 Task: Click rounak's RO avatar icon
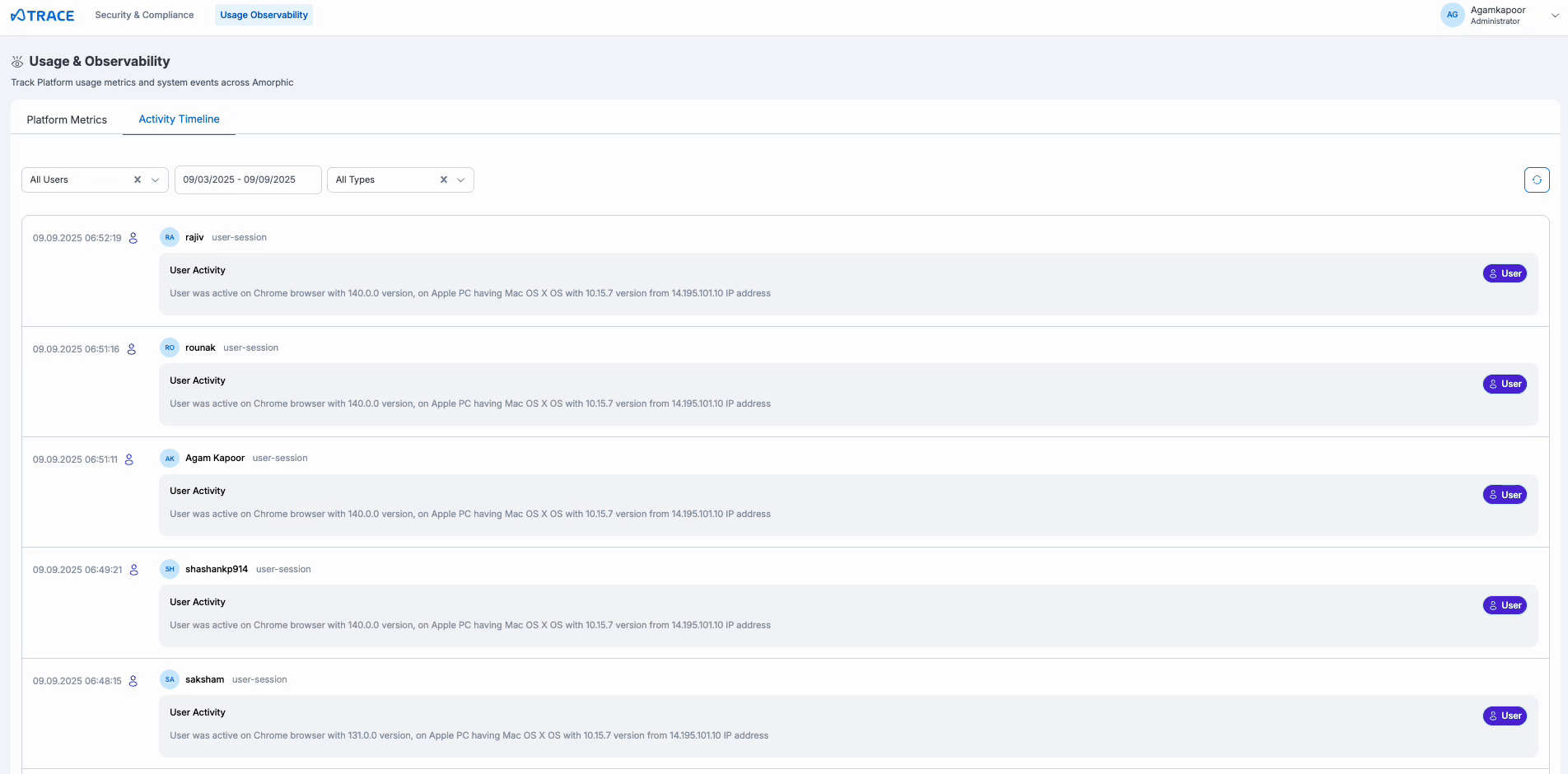coord(169,347)
